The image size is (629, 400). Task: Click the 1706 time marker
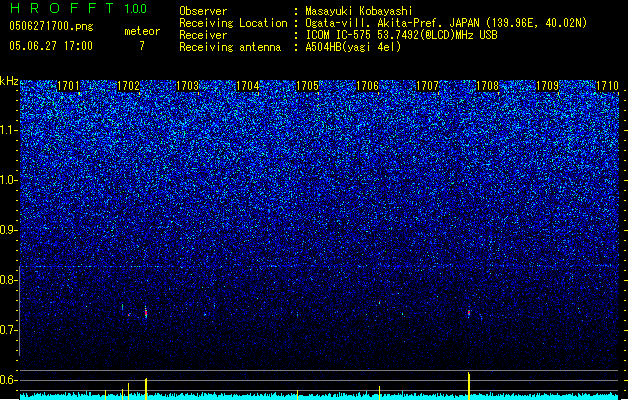point(367,86)
